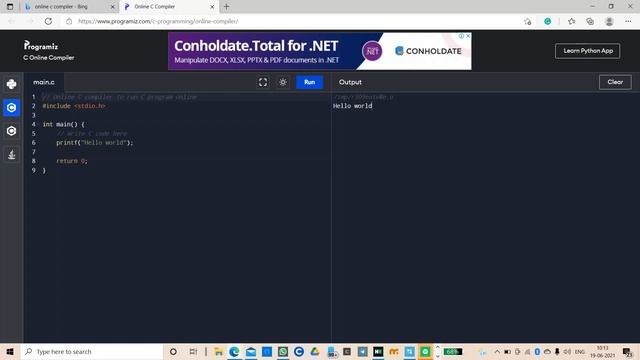Open the notification center icon

(628, 351)
